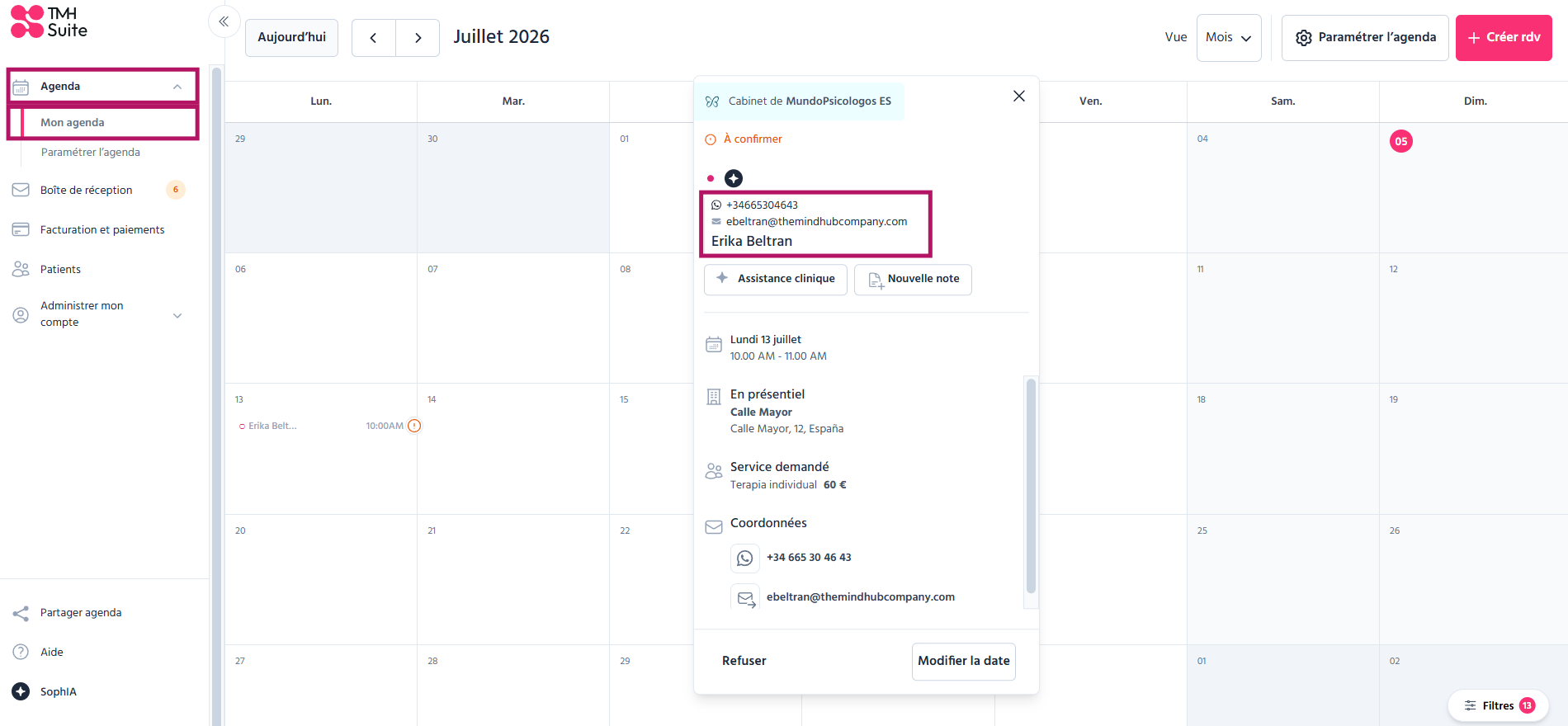
Task: Open the Filtres button with badge 13
Action: tap(1498, 705)
